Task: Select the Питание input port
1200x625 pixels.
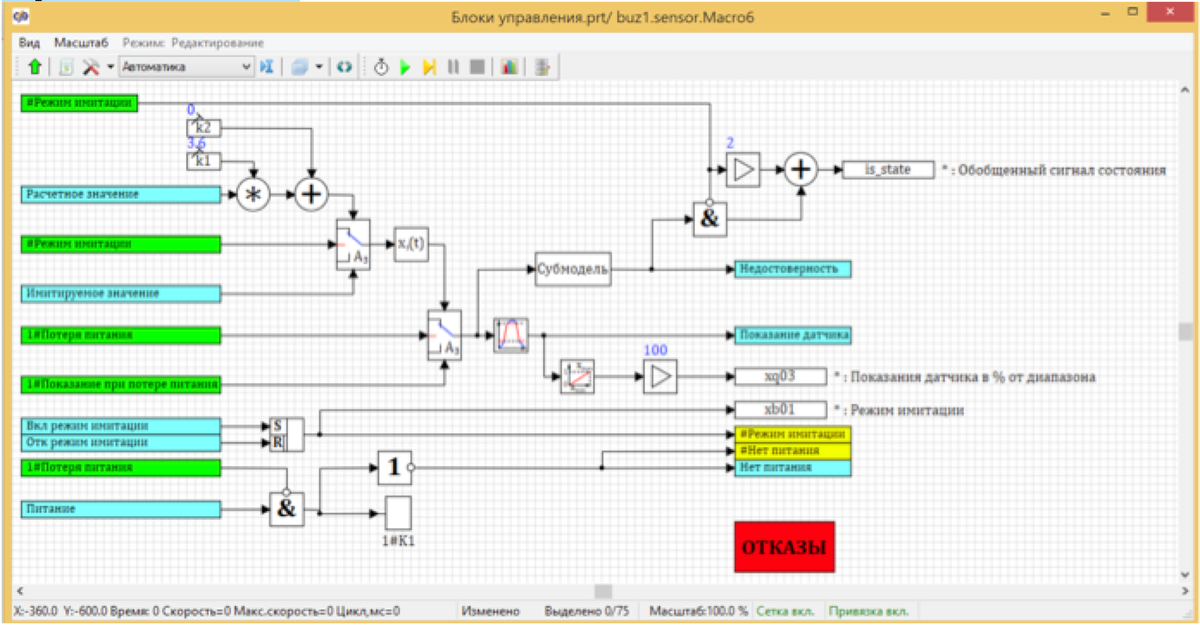Action: pos(120,509)
